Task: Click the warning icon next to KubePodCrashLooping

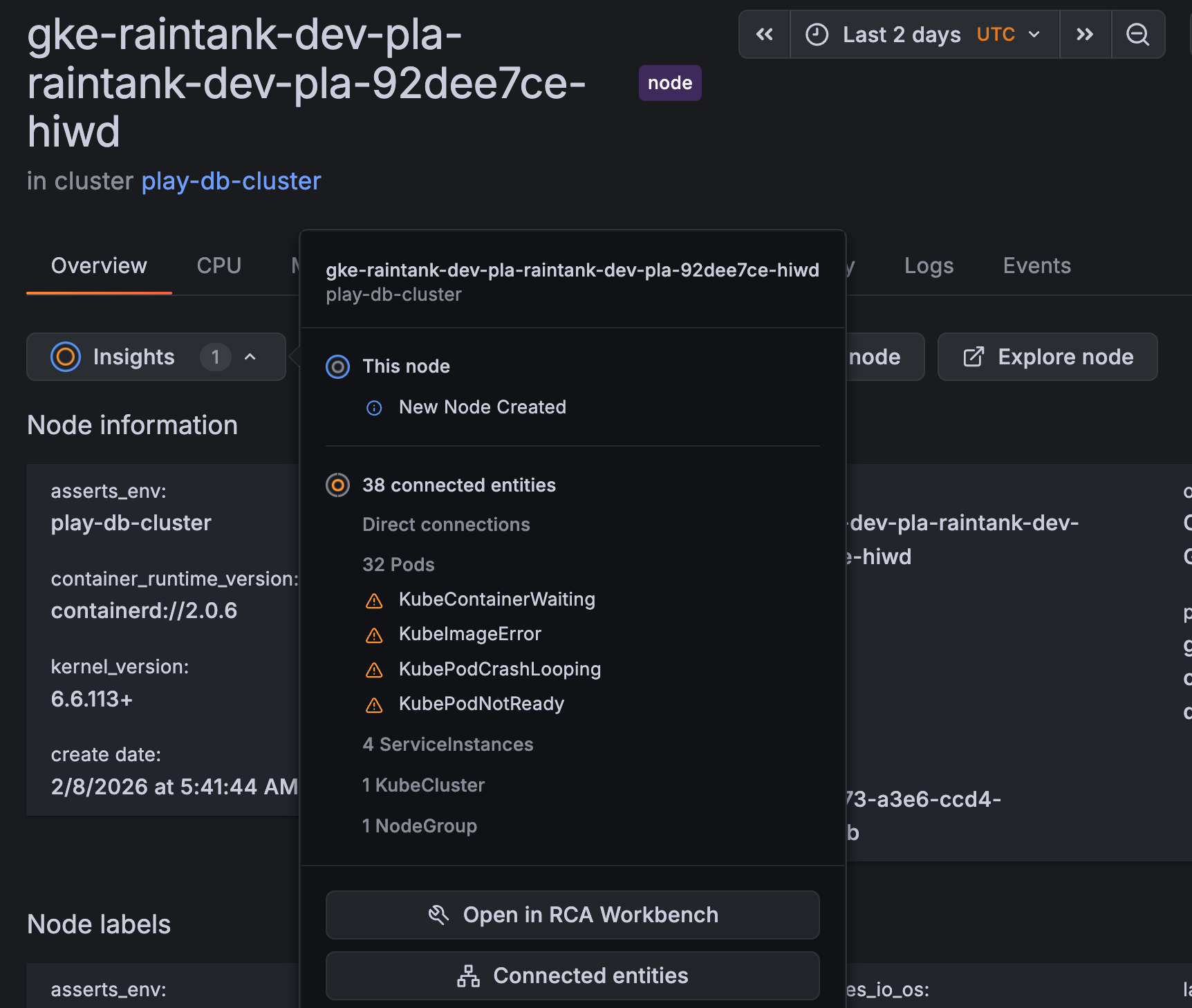Action: pos(374,670)
